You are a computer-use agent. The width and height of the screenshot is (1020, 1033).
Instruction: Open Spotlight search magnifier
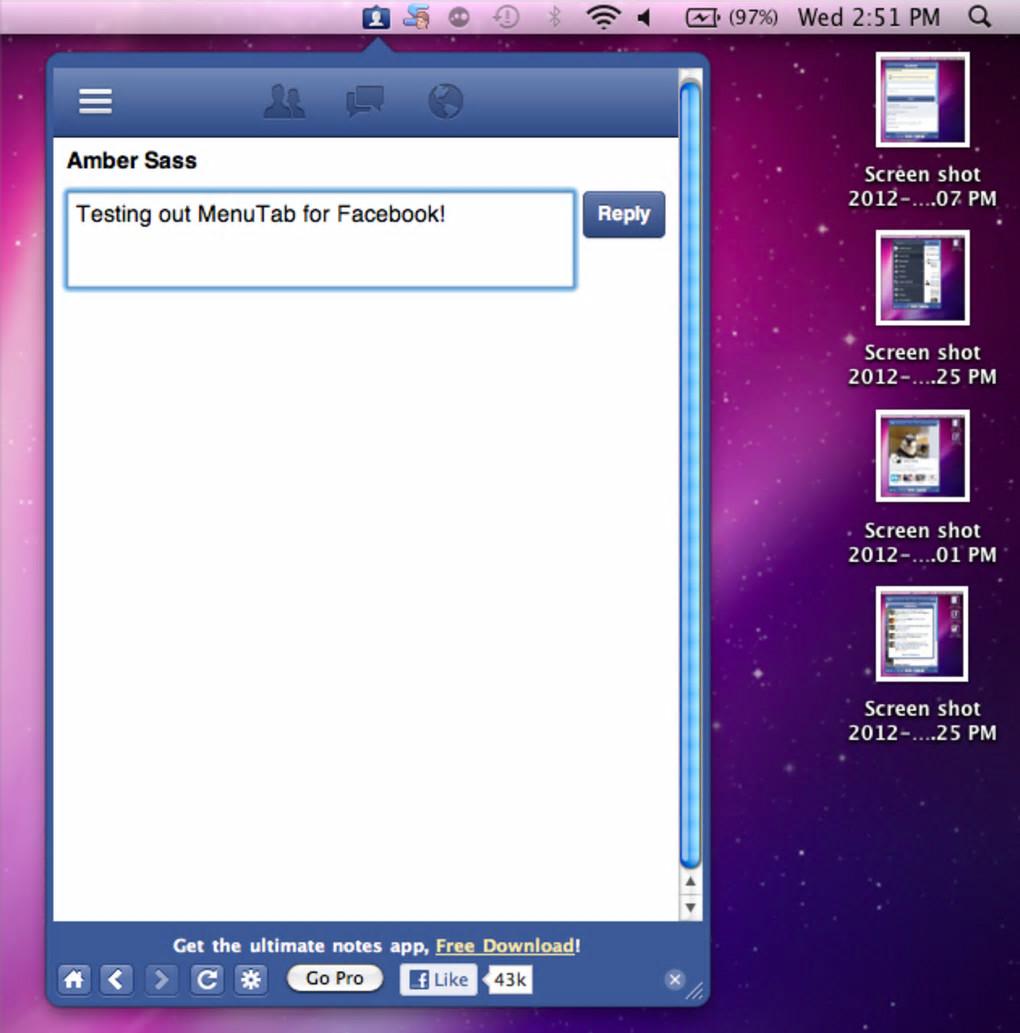979,17
